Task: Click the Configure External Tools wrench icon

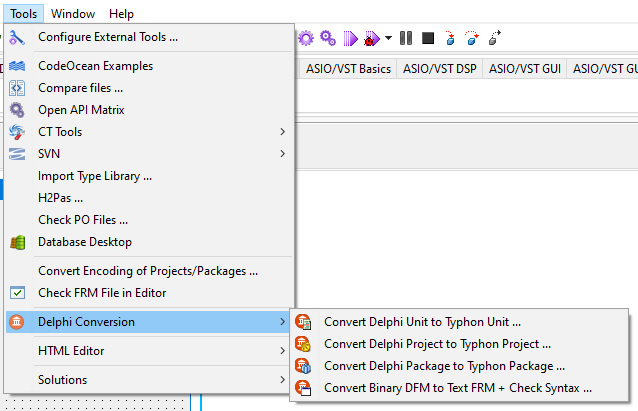Action: point(17,37)
